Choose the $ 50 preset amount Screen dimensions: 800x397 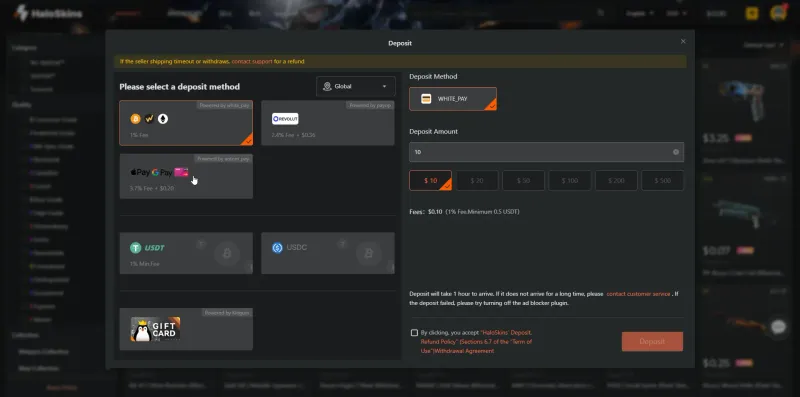coord(523,181)
